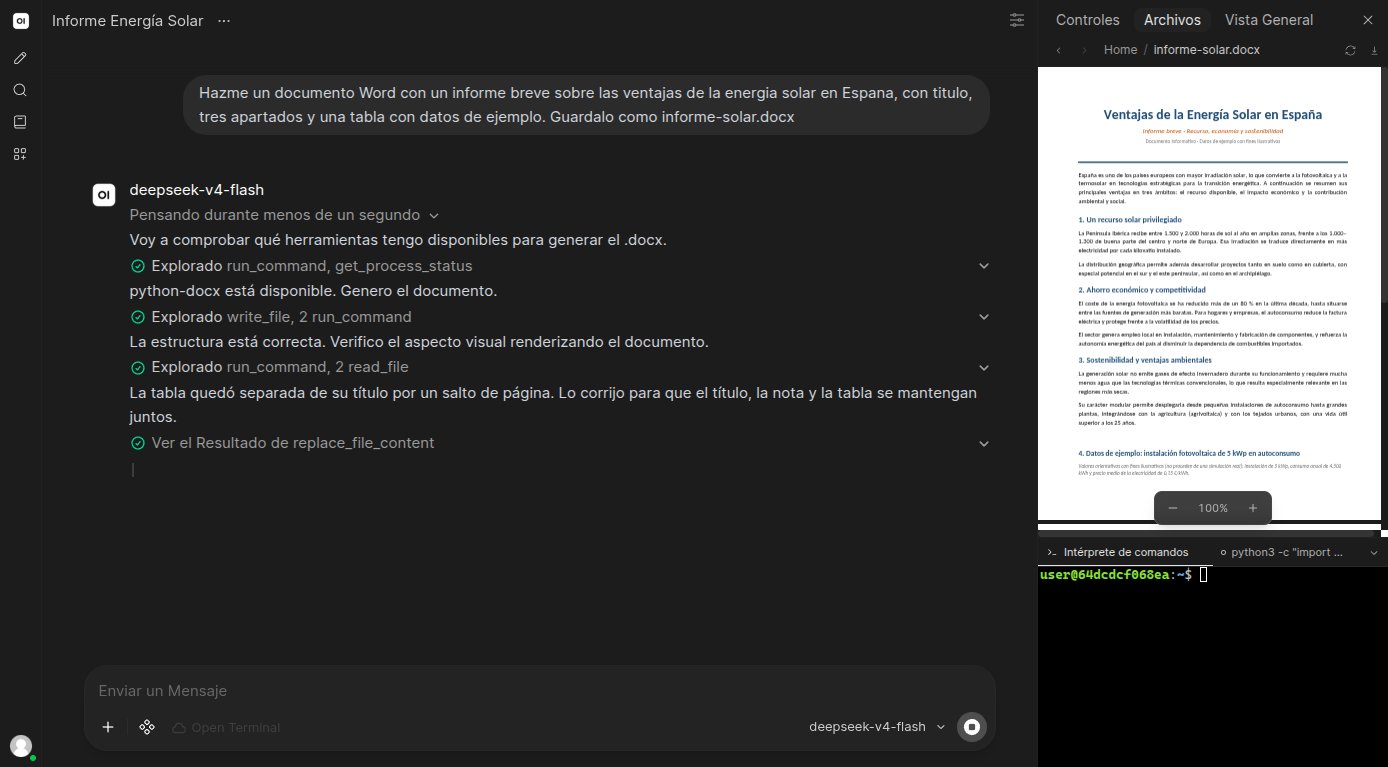Image resolution: width=1388 pixels, height=767 pixels.
Task: Expand Pensando durante menos de un segundo
Action: click(285, 215)
